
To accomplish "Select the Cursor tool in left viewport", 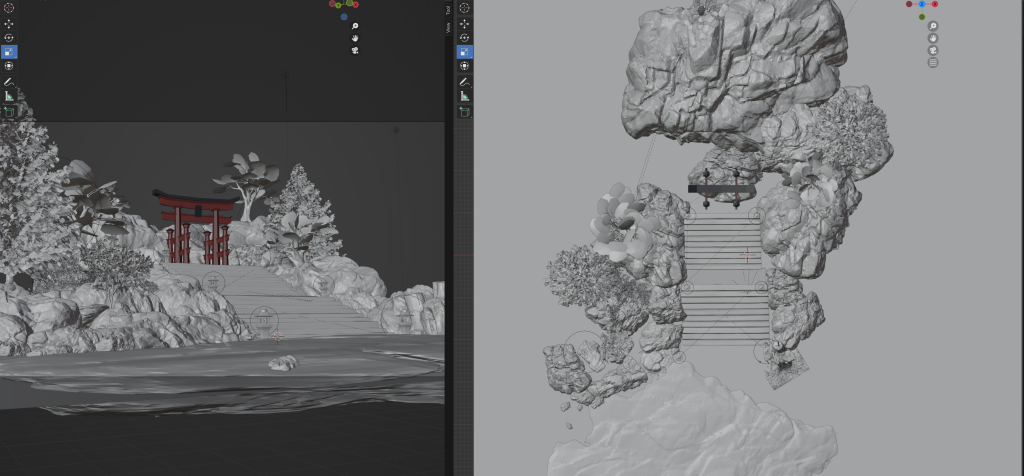I will click(9, 8).
